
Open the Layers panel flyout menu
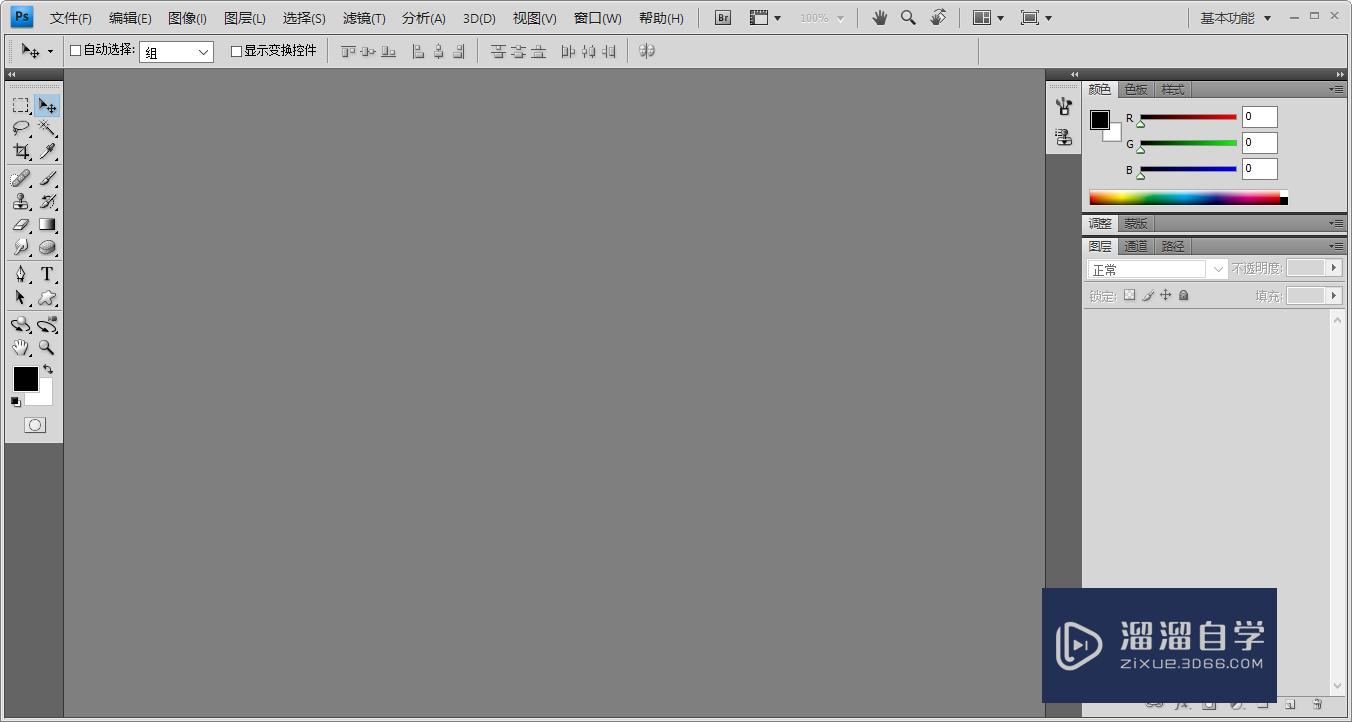coord(1336,246)
